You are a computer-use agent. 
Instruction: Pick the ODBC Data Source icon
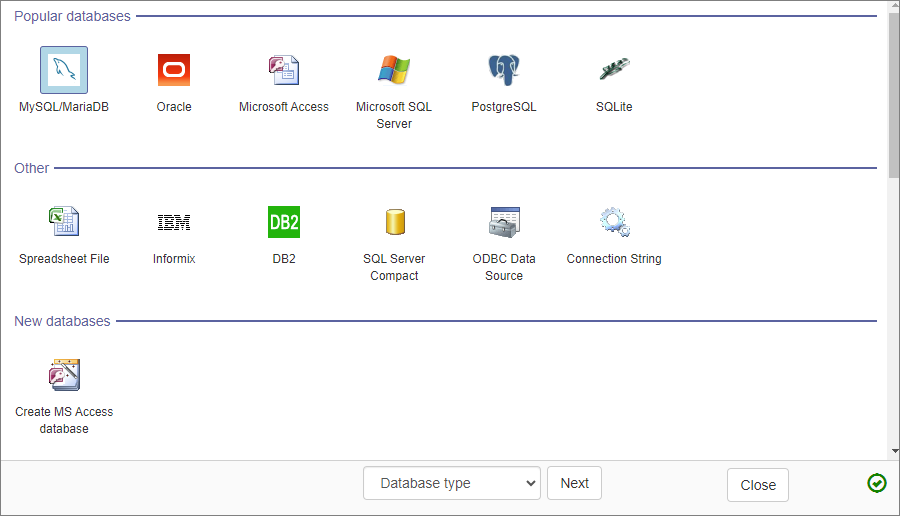tap(504, 222)
